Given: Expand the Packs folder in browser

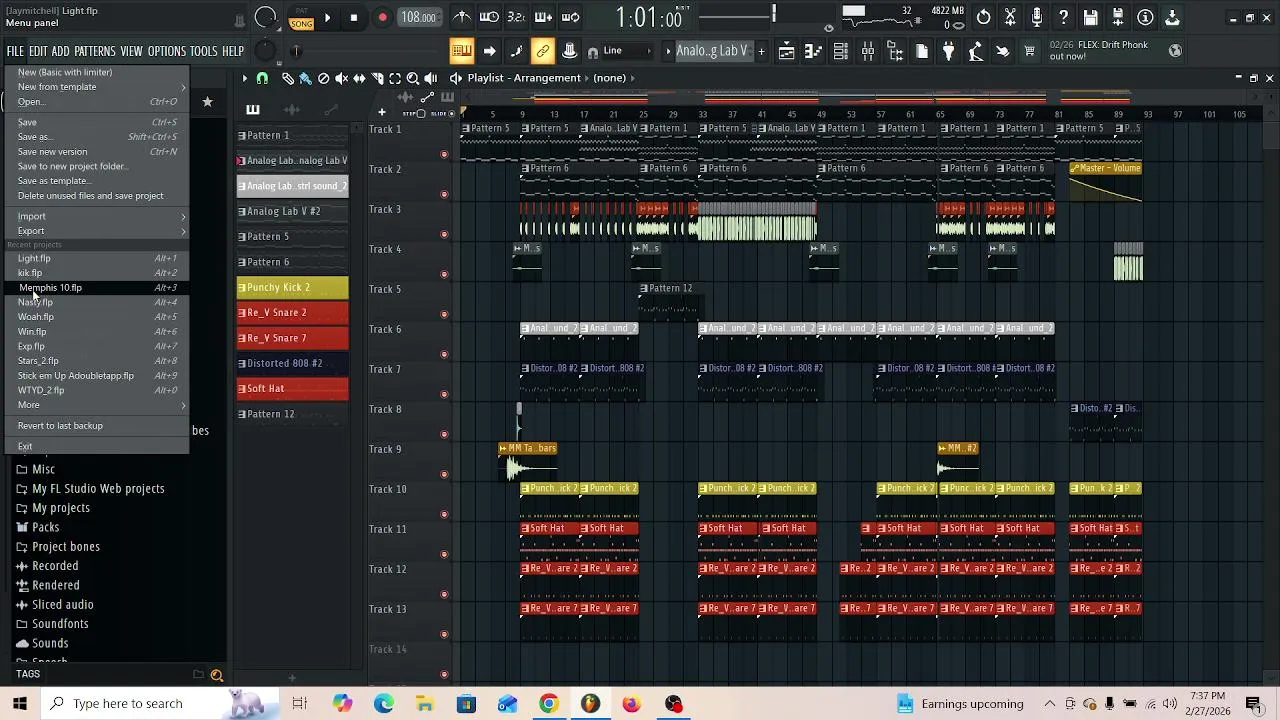Looking at the screenshot, I should coord(46,527).
